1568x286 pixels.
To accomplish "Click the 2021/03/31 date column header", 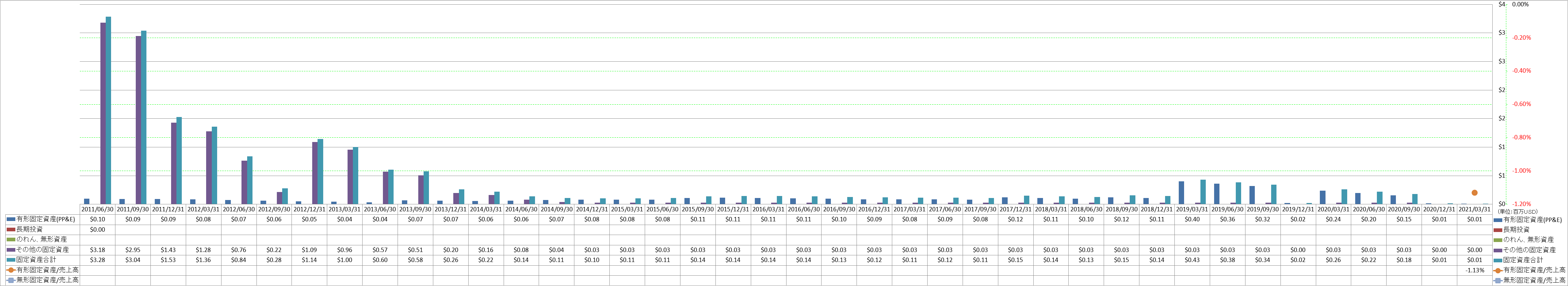I will tap(1474, 209).
